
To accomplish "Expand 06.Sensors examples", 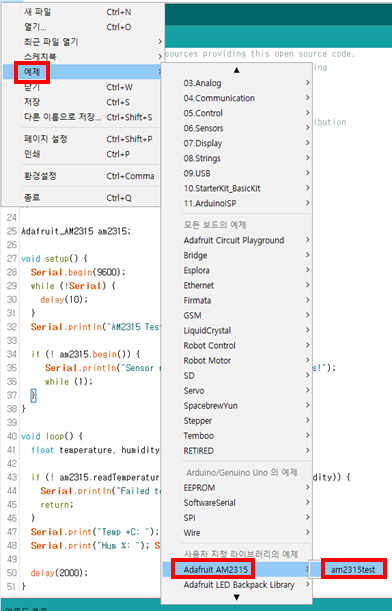I will (x=237, y=128).
